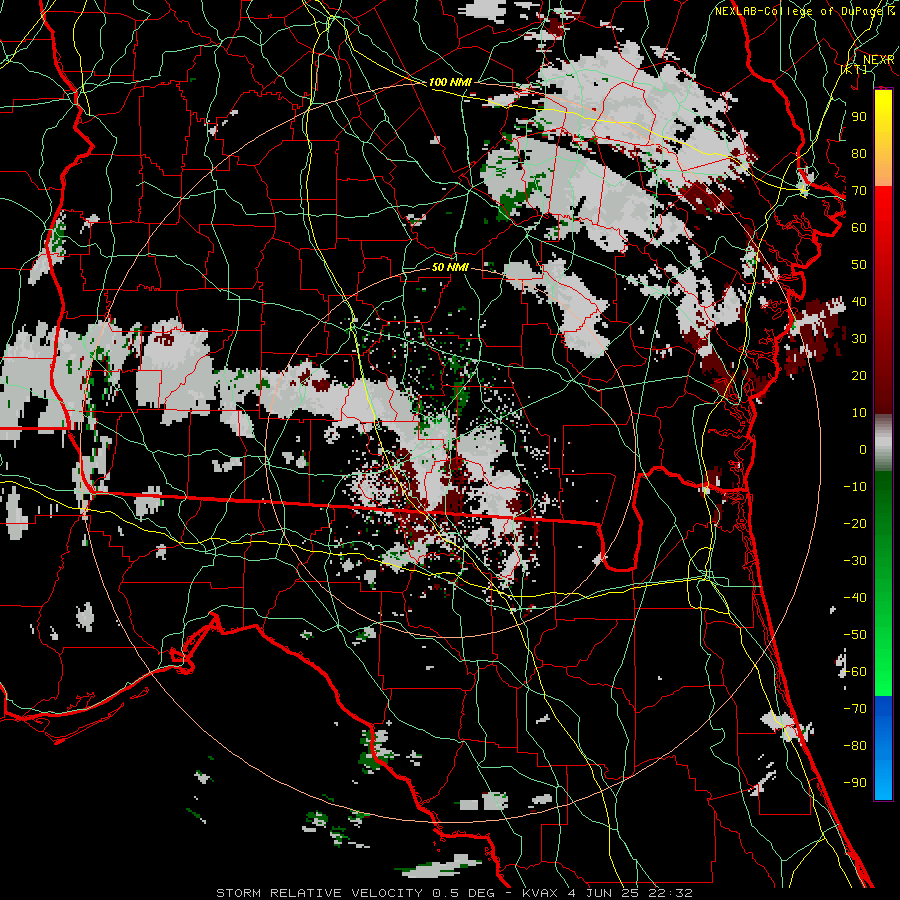Click the "50 NMI" range ring label
The image size is (900, 900).
(x=450, y=267)
